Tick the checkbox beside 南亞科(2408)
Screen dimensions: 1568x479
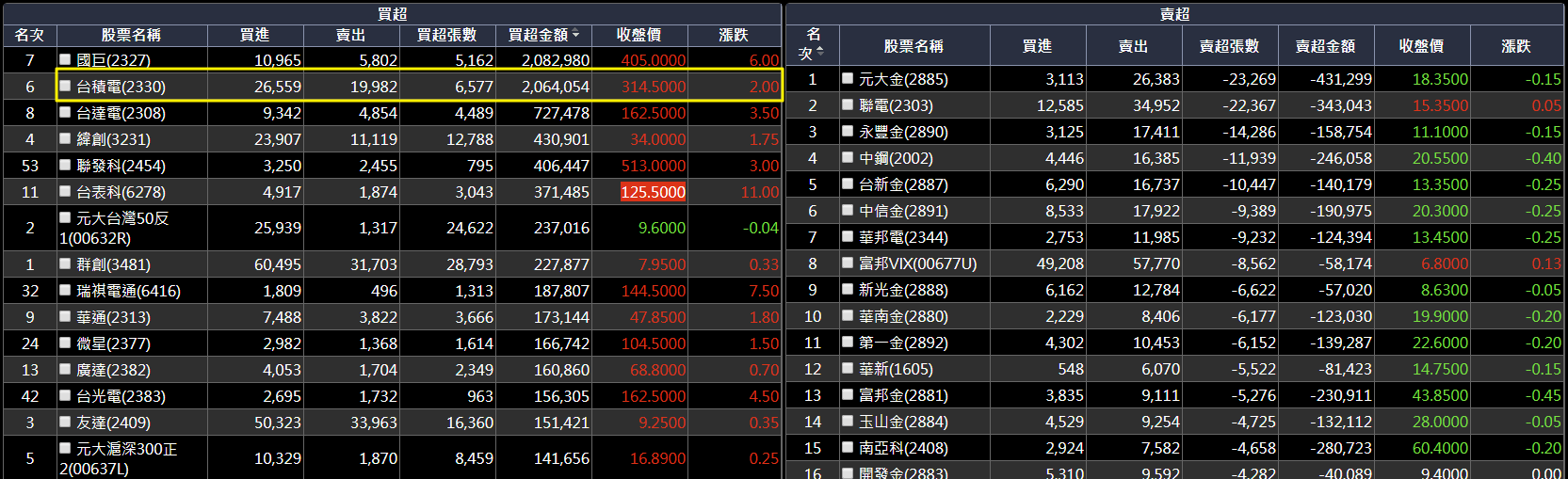848,447
